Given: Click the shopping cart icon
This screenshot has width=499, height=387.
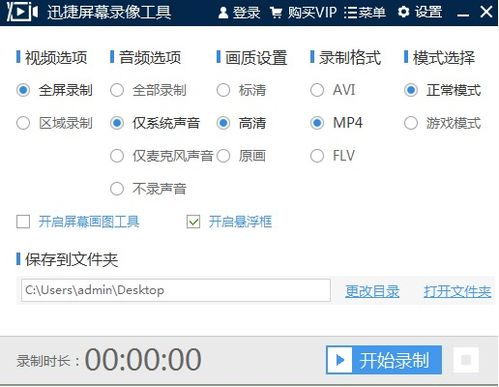Looking at the screenshot, I should coord(276,13).
